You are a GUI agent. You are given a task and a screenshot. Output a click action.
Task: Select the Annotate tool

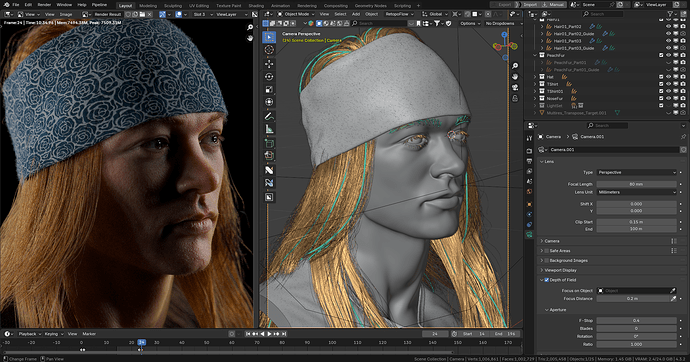(269, 116)
